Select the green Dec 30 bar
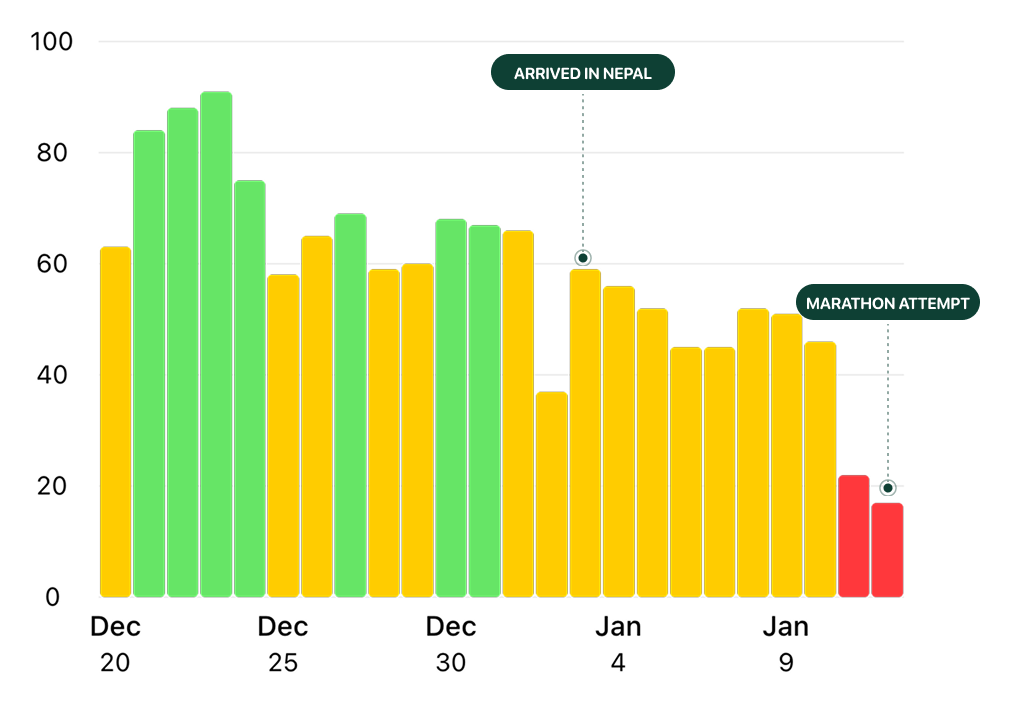The image size is (1010, 704). 451,408
